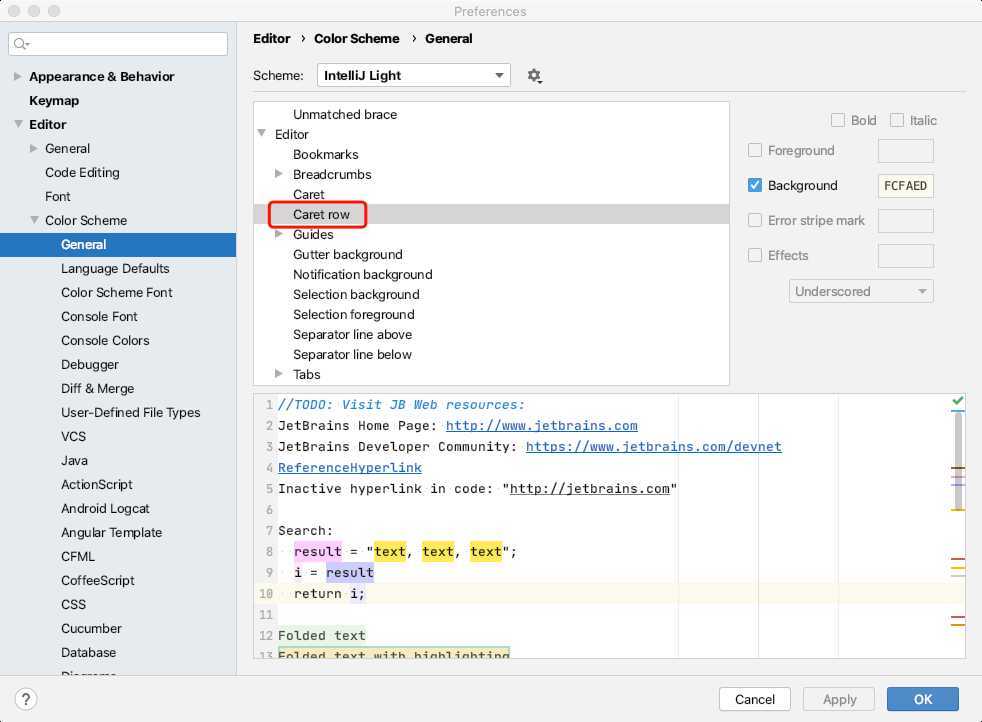Viewport: 982px width, 722px height.
Task: Click the Apply button
Action: [x=839, y=699]
